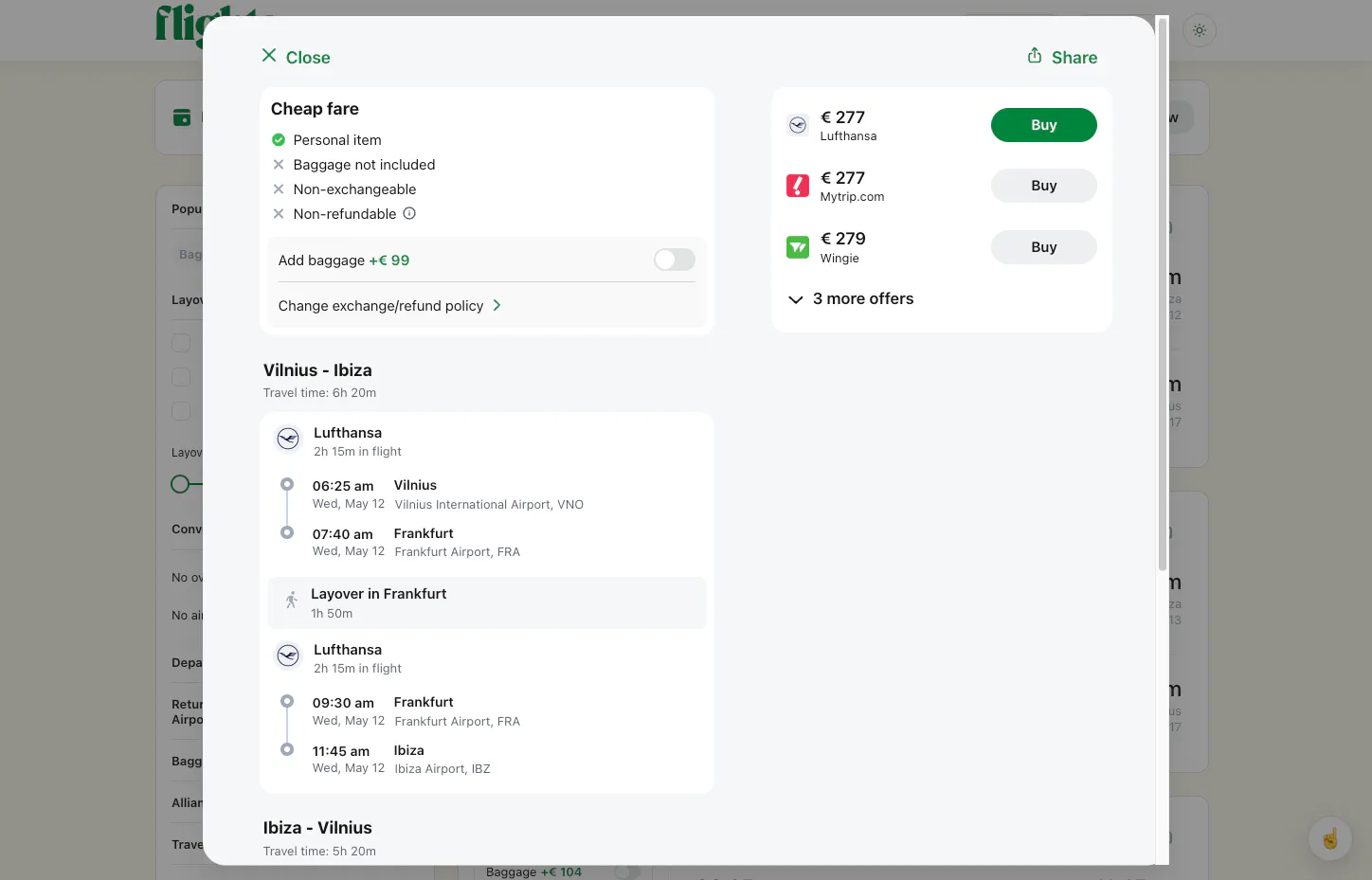This screenshot has height=880, width=1372.
Task: Click the 'Vilnius - Ibiza' heading
Action: point(317,370)
